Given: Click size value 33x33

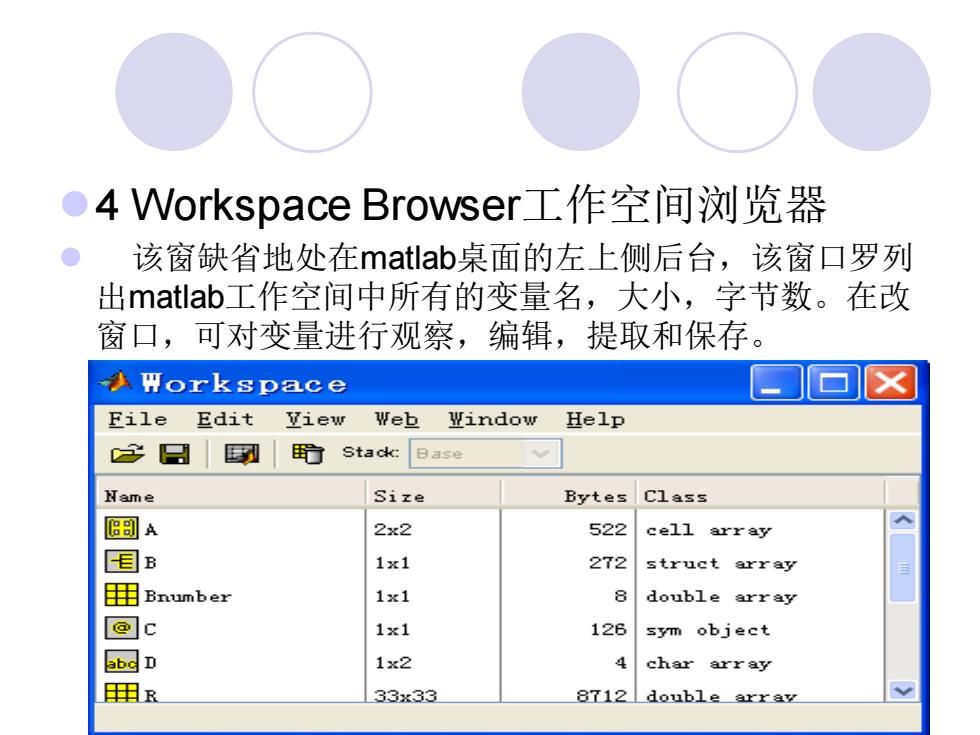Looking at the screenshot, I should 405,694.
